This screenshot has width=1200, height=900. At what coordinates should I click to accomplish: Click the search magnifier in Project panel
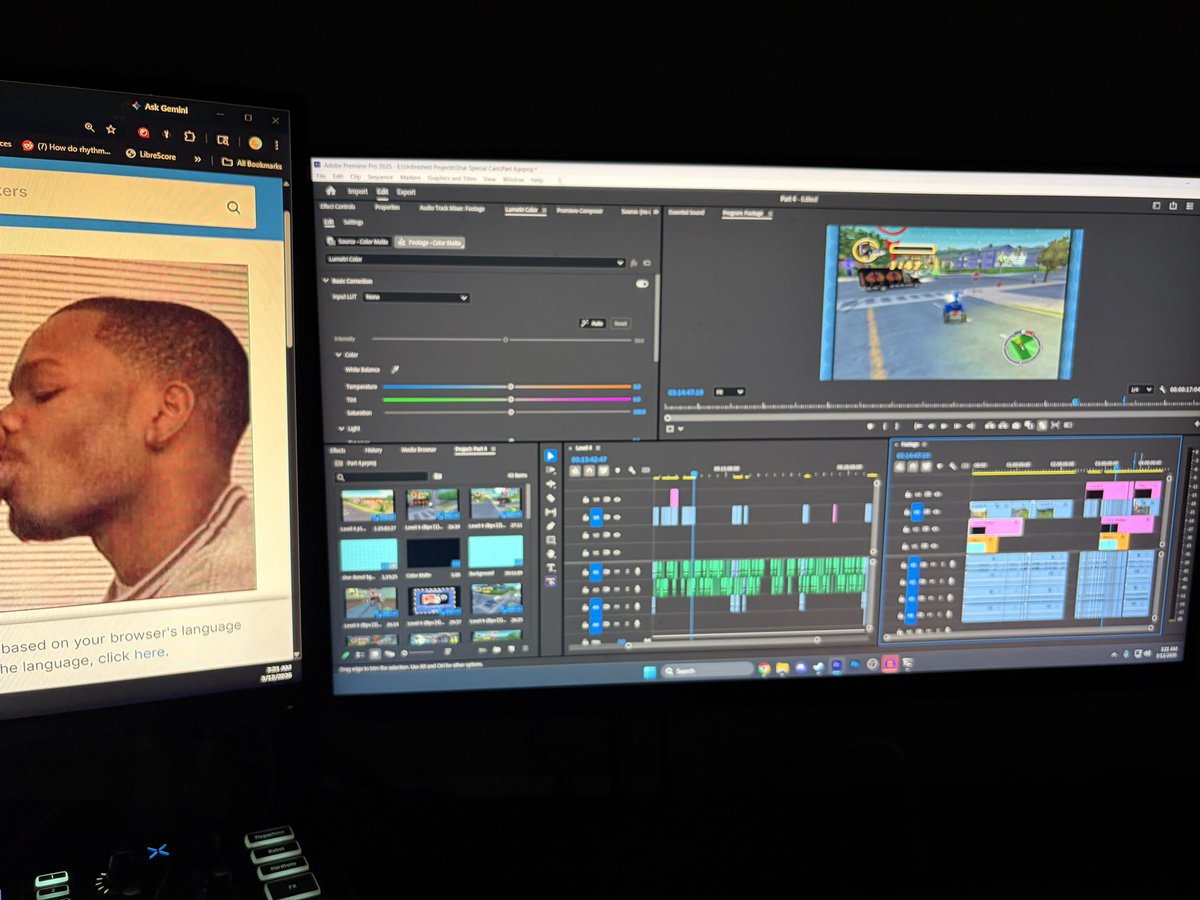pyautogui.click(x=340, y=477)
